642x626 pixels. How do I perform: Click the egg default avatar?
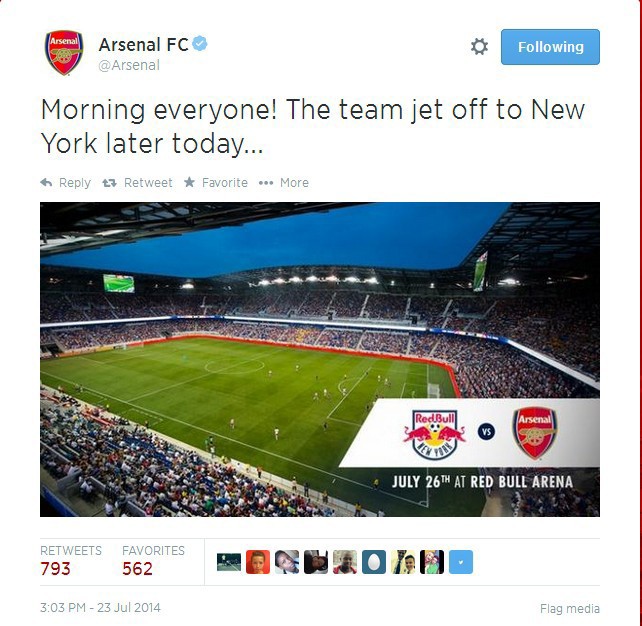click(374, 562)
